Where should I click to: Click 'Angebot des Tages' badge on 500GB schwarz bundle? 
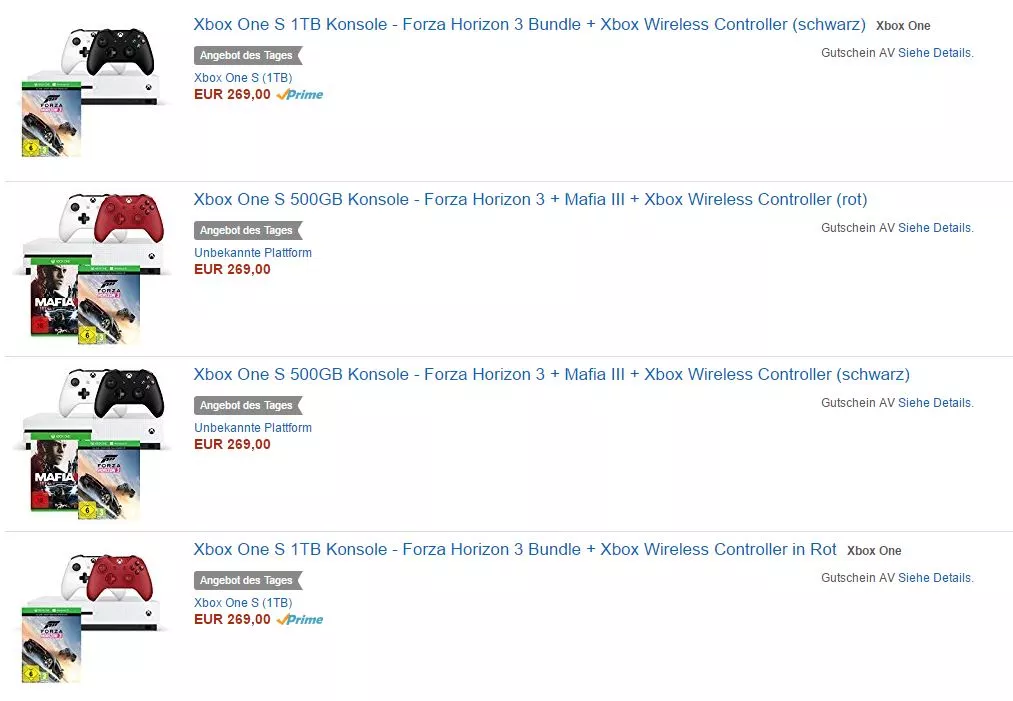[x=246, y=406]
